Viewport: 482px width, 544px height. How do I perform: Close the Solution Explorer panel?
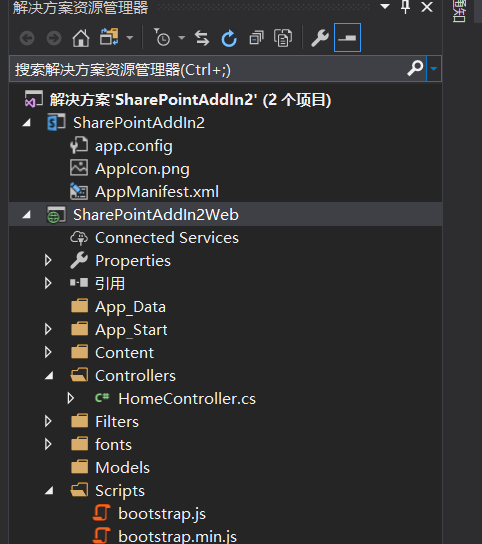coord(427,7)
